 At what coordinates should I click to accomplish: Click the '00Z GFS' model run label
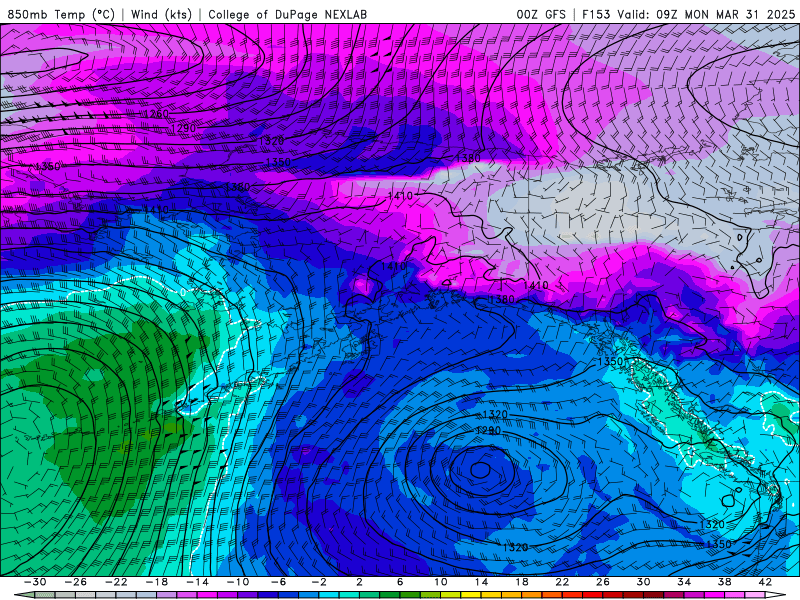pos(541,14)
